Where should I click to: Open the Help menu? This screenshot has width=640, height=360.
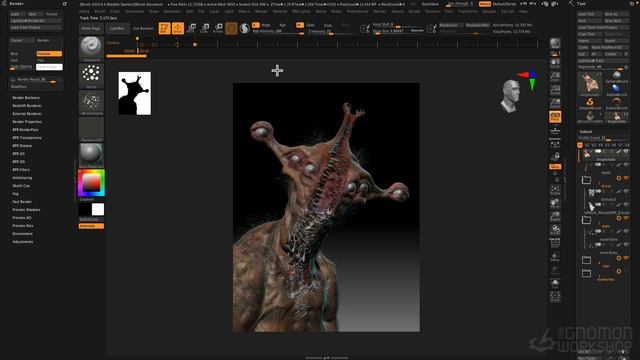tap(523, 11)
